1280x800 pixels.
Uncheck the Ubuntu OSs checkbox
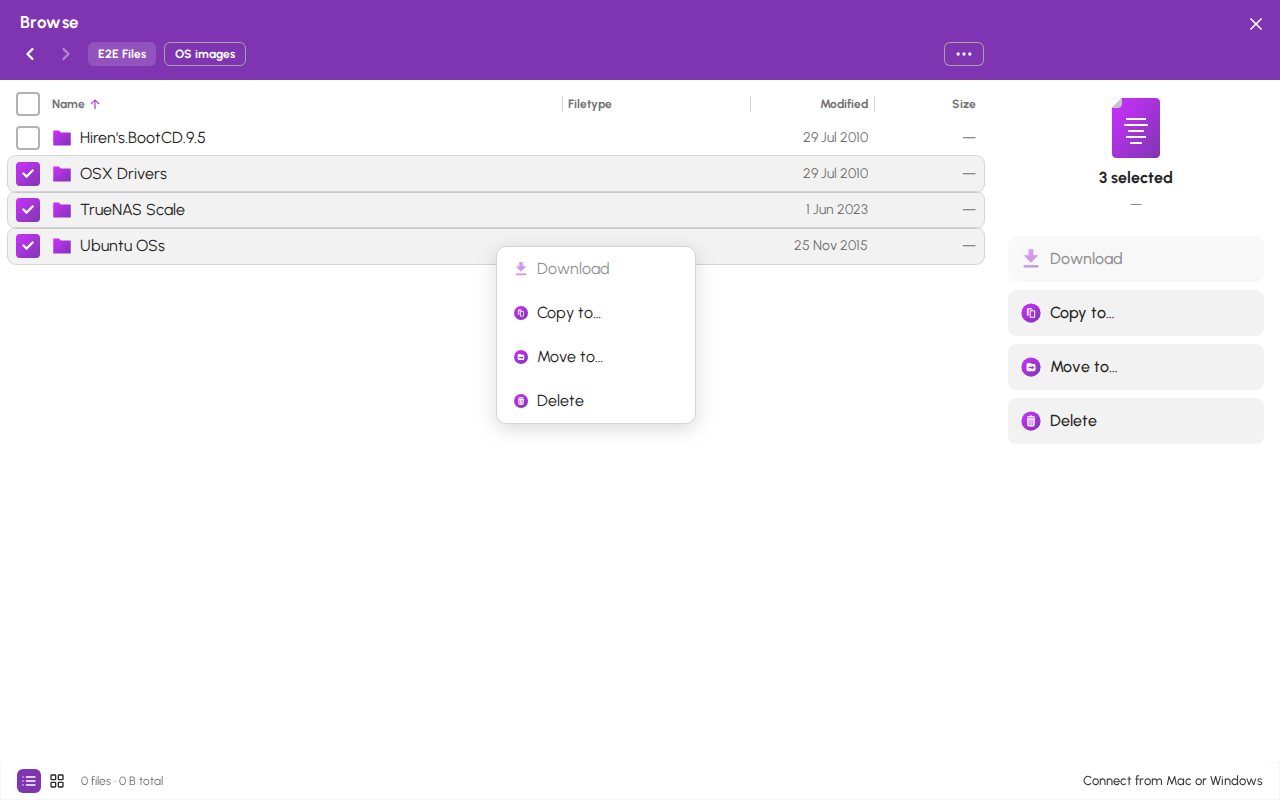(28, 246)
